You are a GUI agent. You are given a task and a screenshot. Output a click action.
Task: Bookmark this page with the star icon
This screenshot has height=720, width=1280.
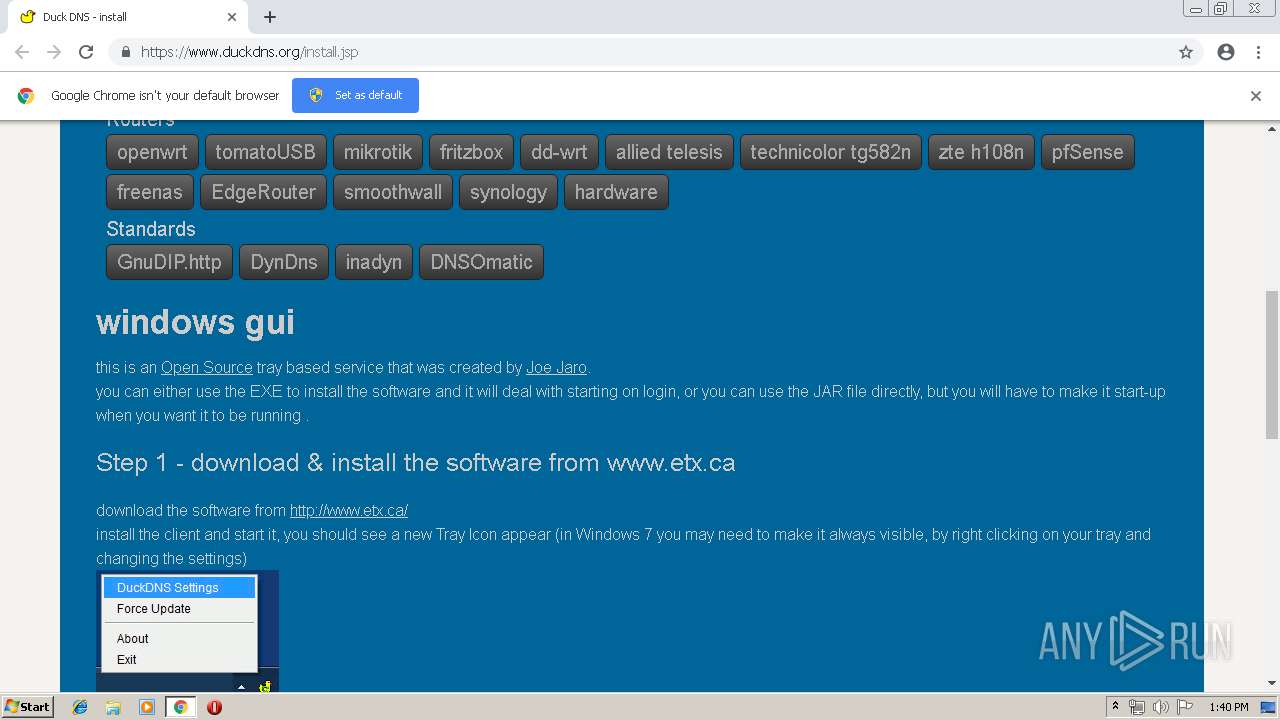[1186, 52]
